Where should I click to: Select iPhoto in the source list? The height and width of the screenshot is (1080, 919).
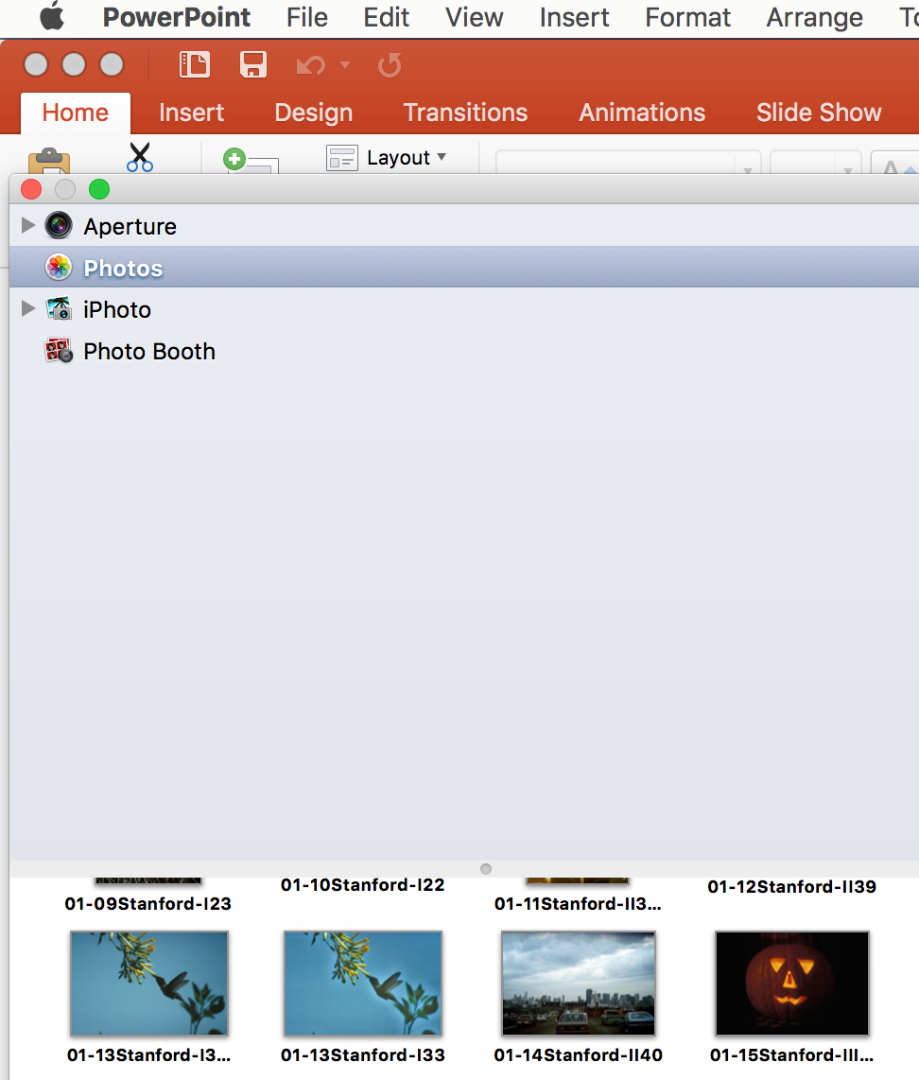117,310
